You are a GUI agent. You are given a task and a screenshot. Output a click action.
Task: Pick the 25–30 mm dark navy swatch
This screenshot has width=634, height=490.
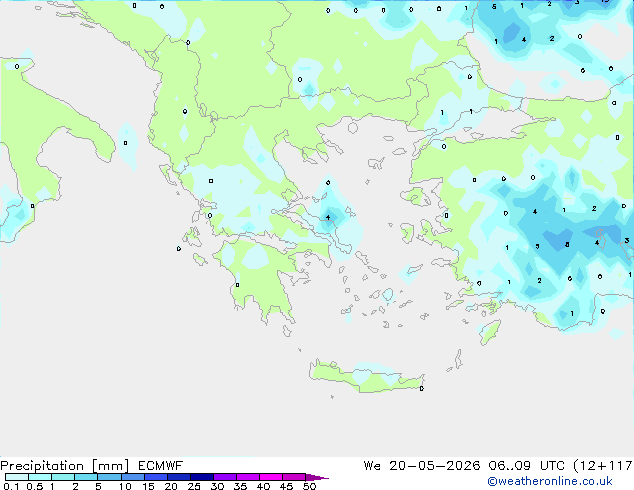click(x=202, y=477)
